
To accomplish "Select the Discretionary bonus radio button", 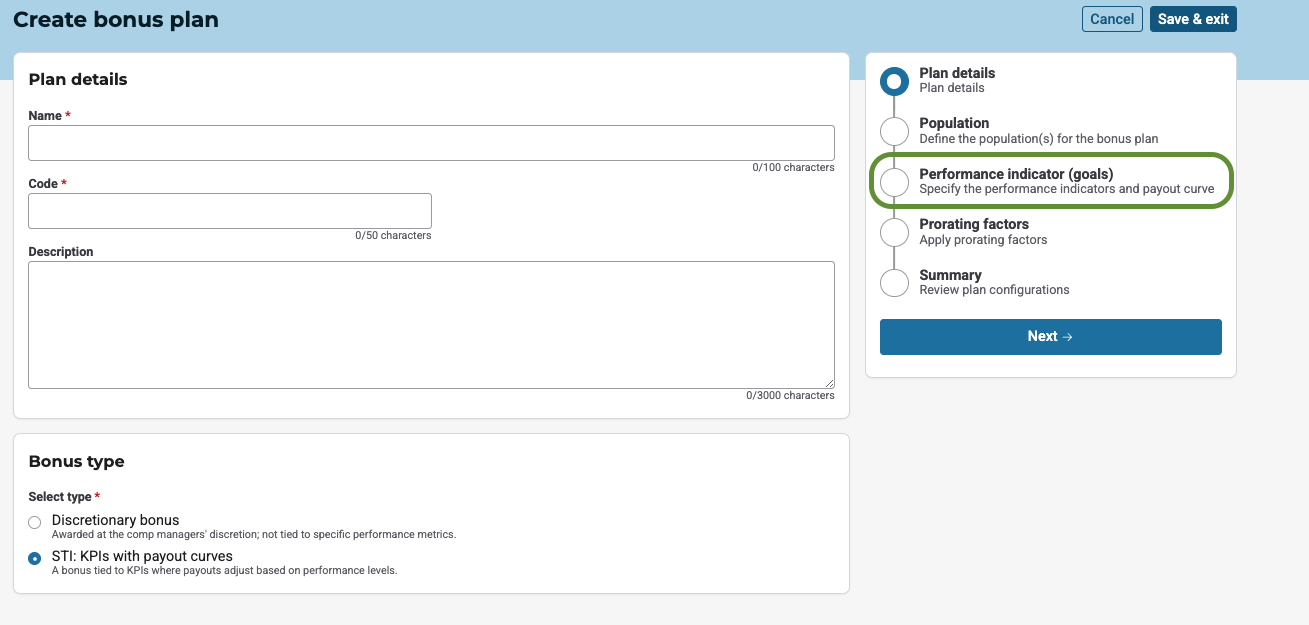I will pyautogui.click(x=35, y=522).
